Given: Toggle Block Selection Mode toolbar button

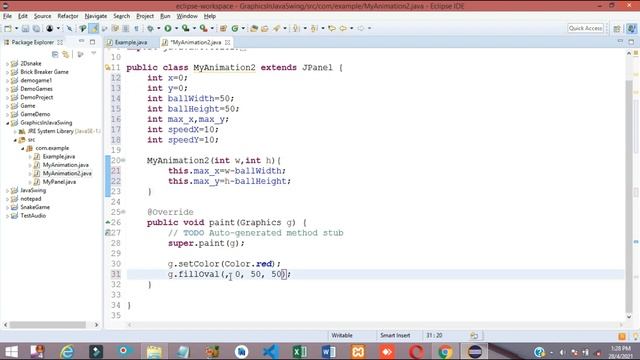Looking at the screenshot, I should (126, 28).
